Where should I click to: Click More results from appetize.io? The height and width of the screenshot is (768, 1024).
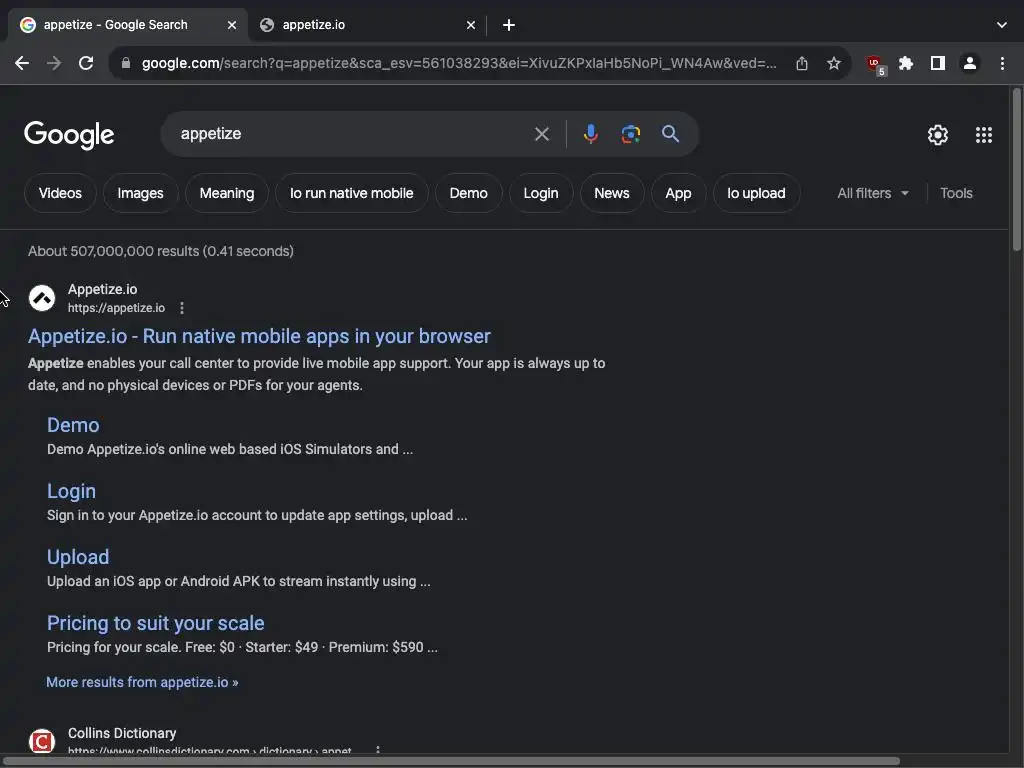[142, 682]
